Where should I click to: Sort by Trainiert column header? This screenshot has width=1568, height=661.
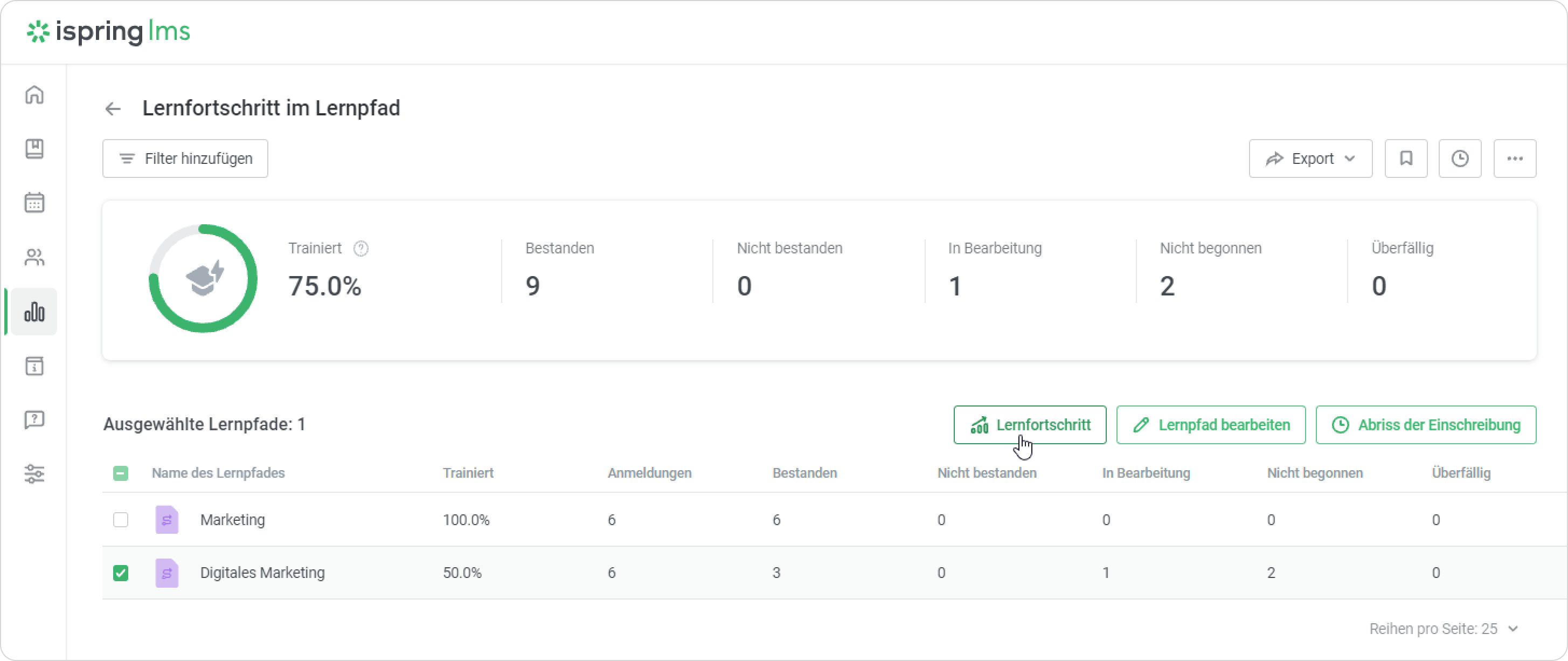click(468, 473)
